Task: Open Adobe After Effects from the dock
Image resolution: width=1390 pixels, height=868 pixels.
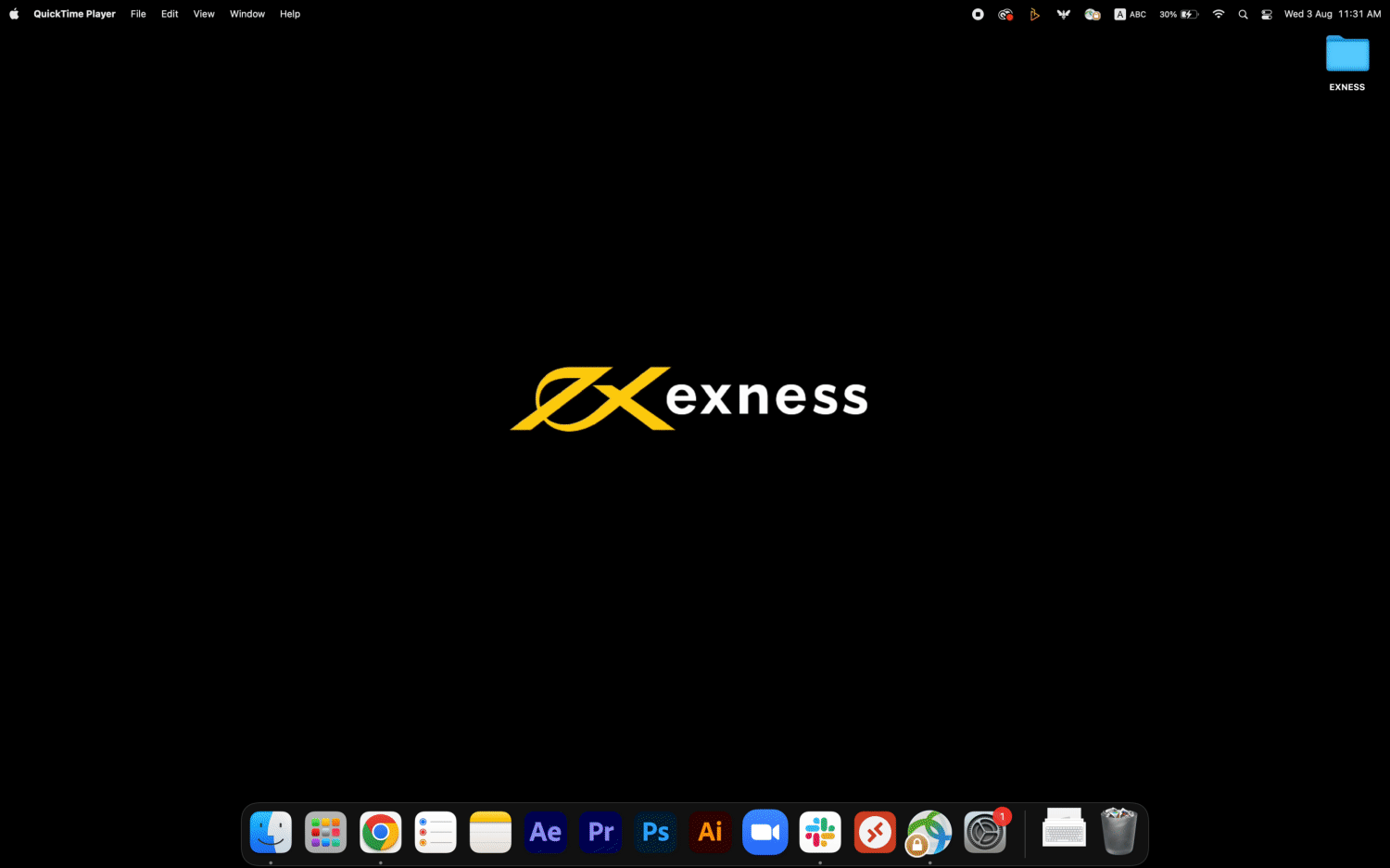Action: click(x=545, y=832)
